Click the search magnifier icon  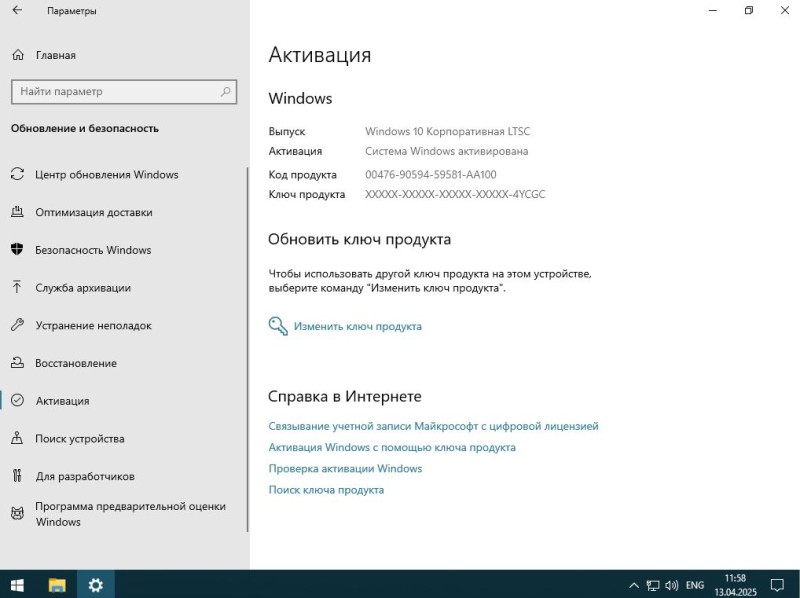tap(226, 91)
